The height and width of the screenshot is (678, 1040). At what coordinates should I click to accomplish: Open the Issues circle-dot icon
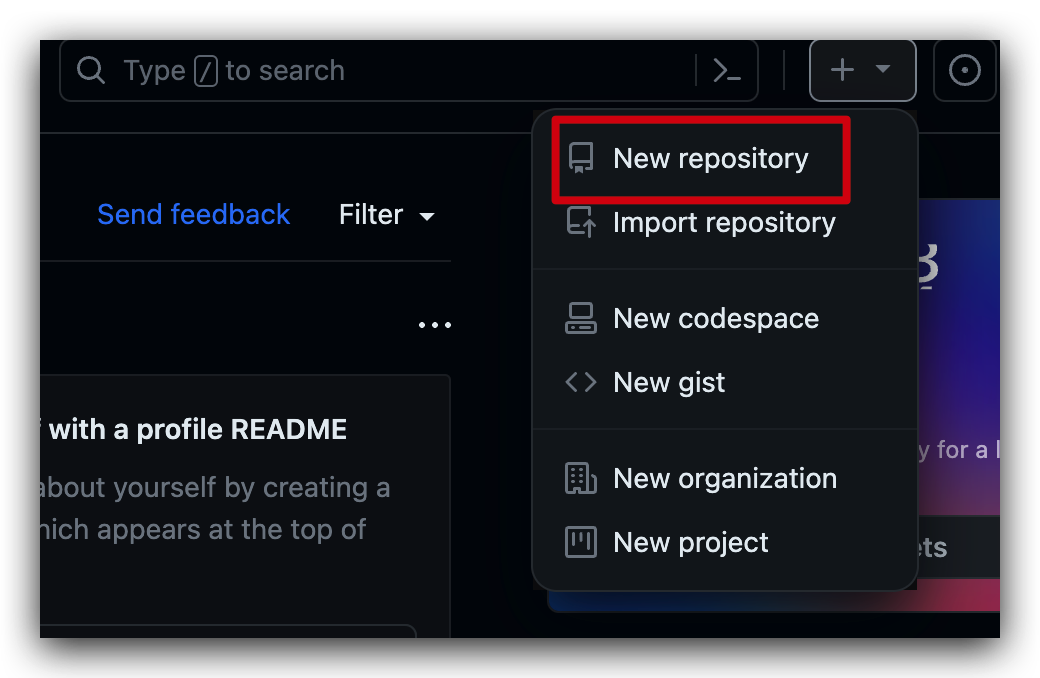(964, 70)
